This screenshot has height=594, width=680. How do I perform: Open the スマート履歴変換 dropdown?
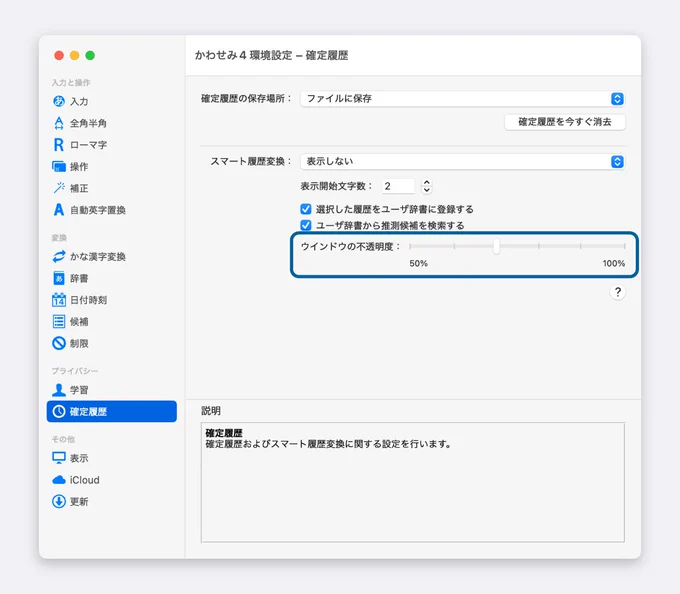[x=463, y=161]
